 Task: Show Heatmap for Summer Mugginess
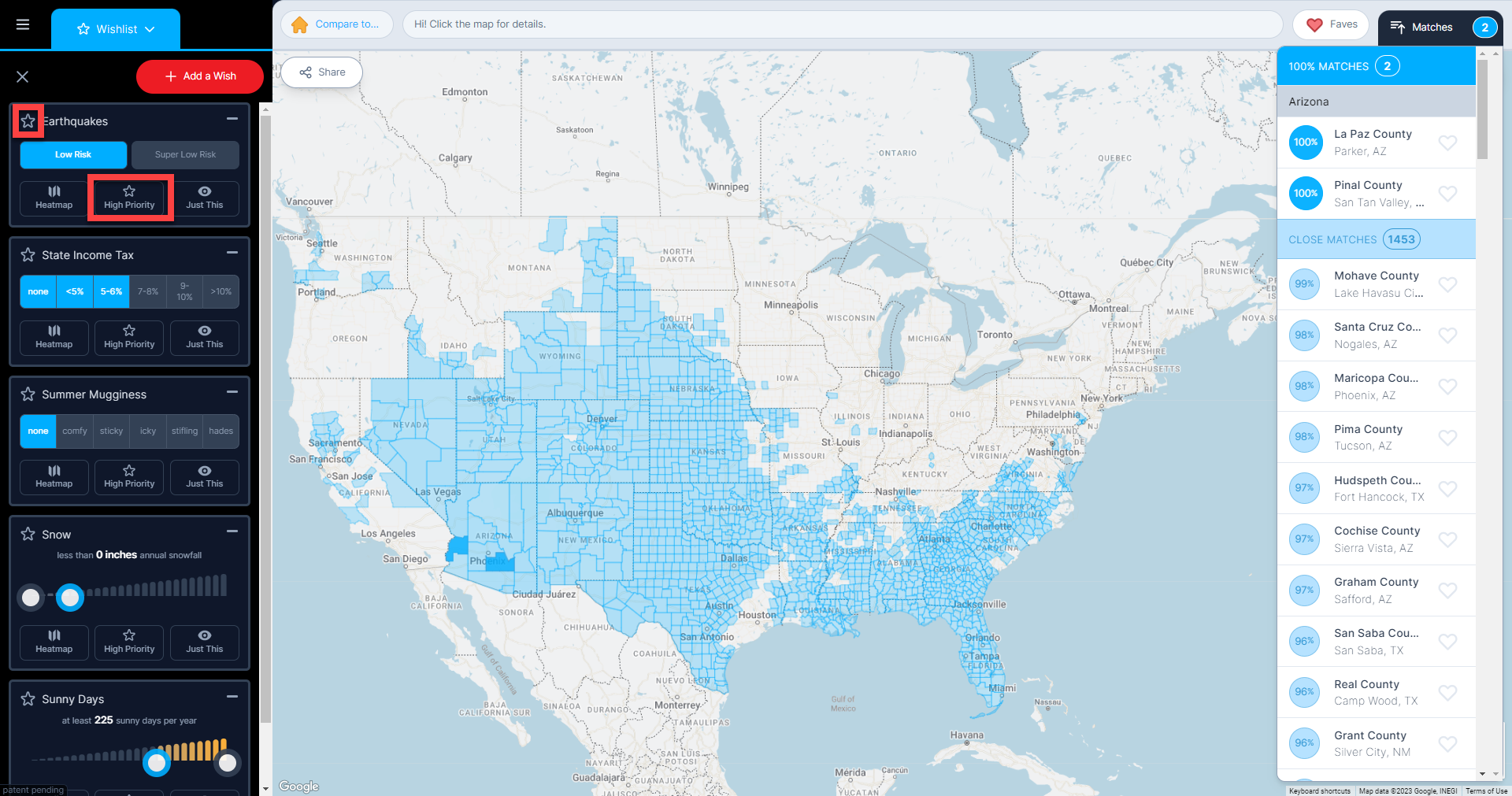[x=54, y=477]
